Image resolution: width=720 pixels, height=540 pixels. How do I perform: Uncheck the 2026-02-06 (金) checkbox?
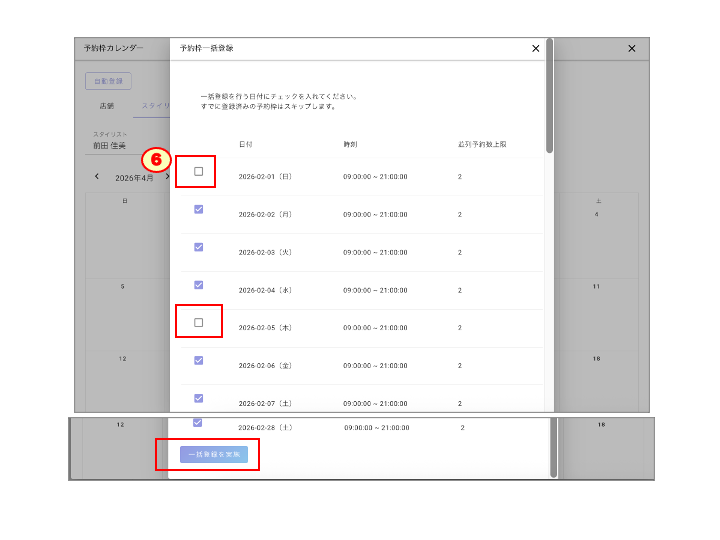(198, 360)
